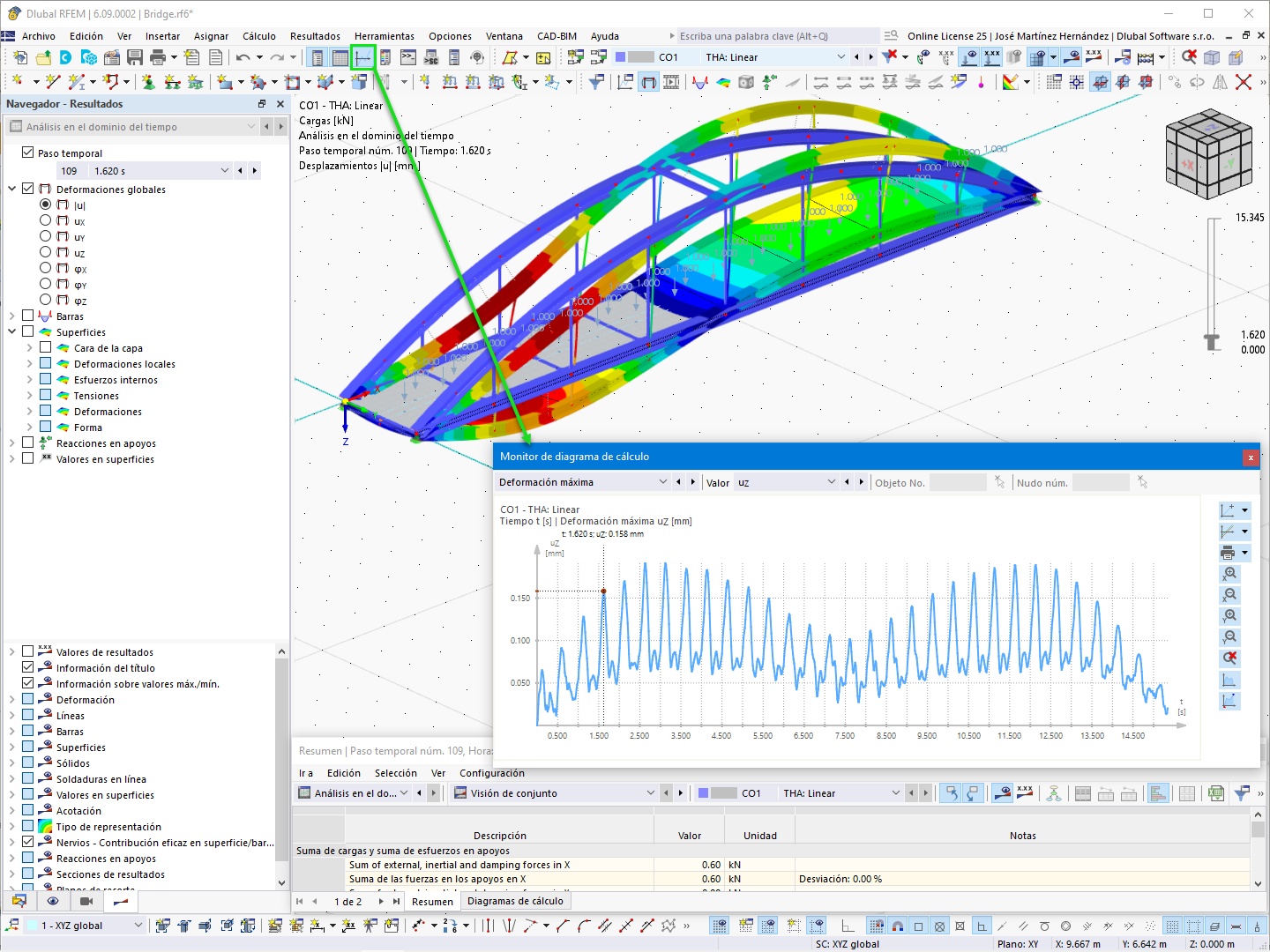Click the view cube navigator

(x=1207, y=153)
